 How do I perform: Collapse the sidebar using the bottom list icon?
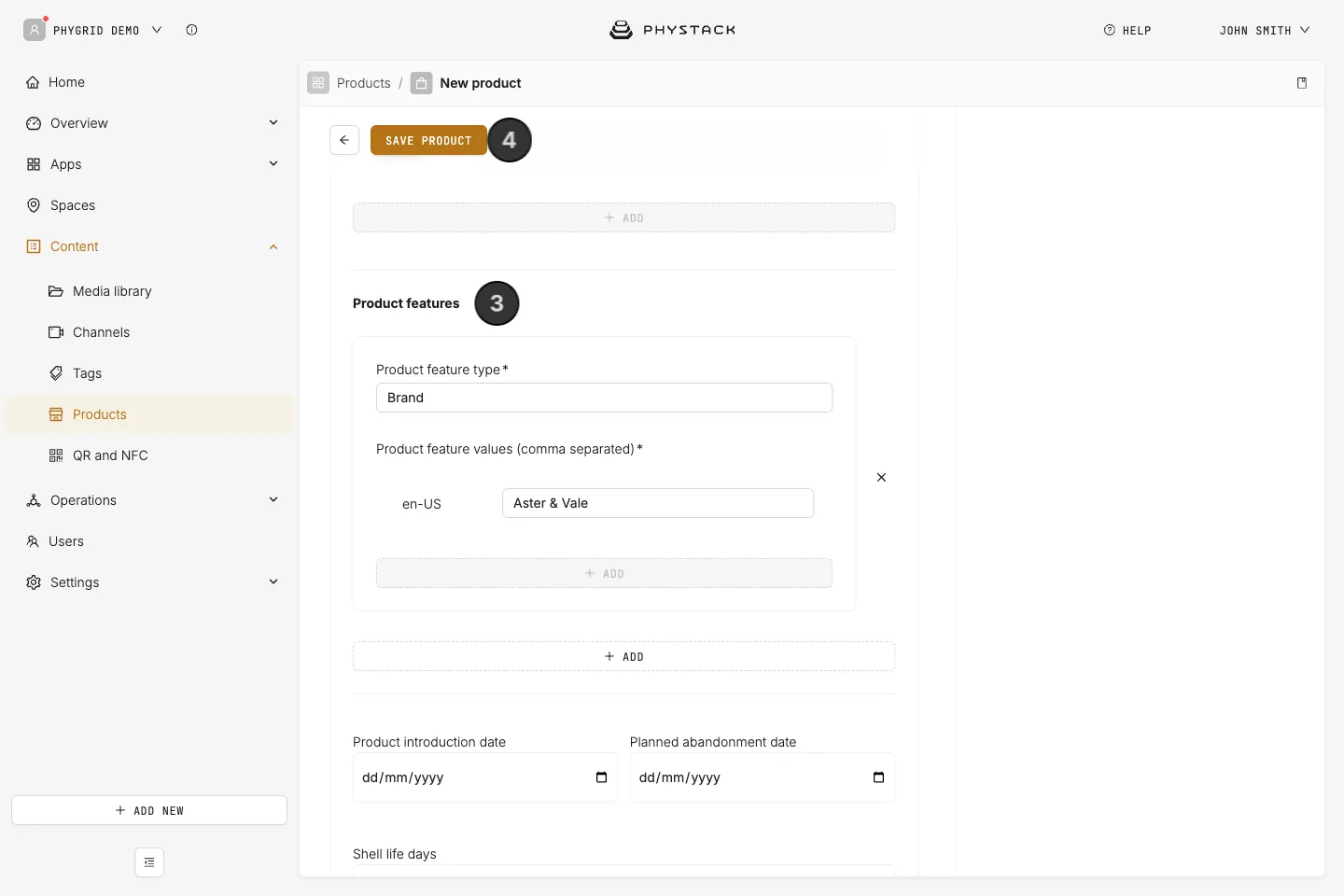click(x=149, y=862)
